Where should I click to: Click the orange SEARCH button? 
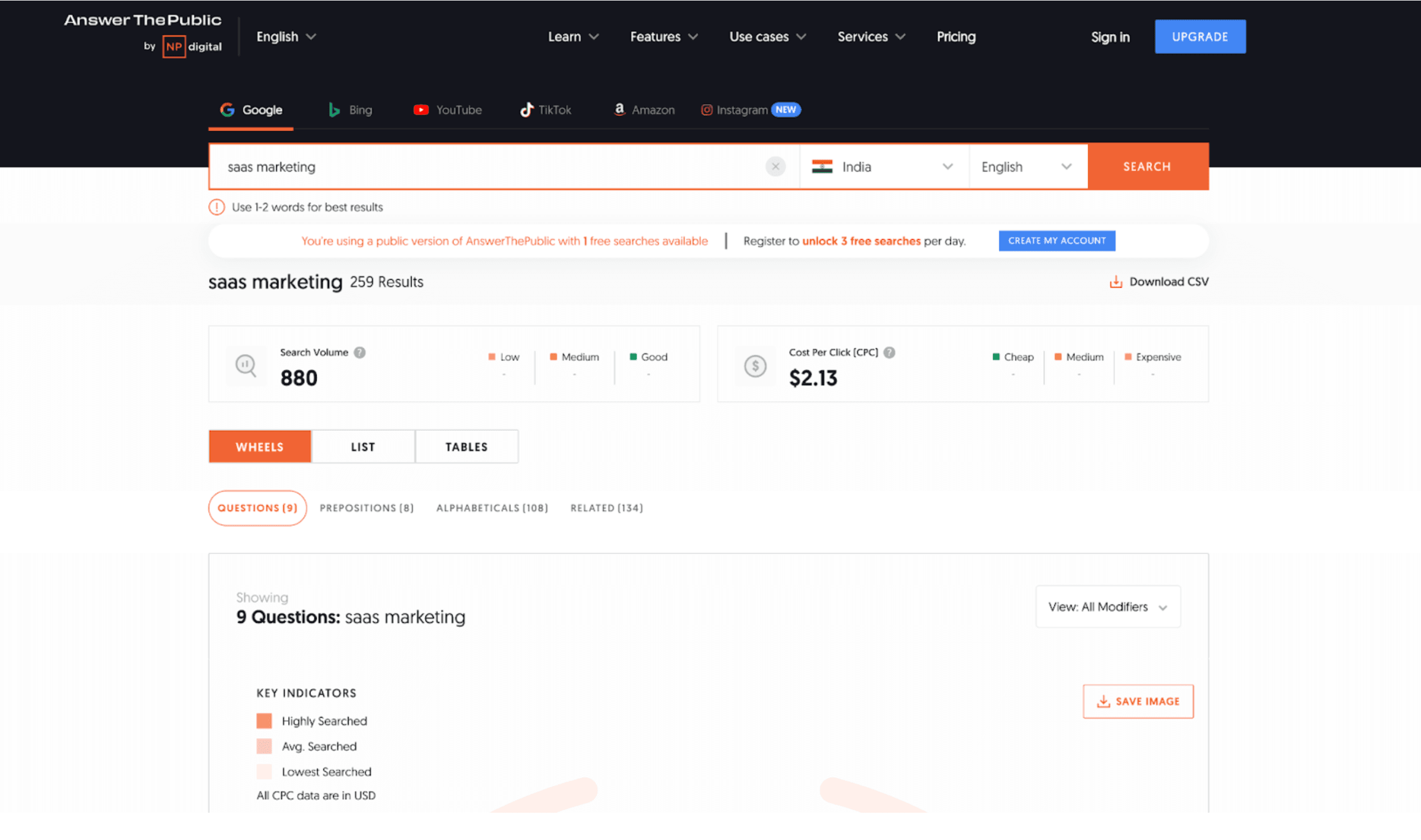[x=1148, y=167]
